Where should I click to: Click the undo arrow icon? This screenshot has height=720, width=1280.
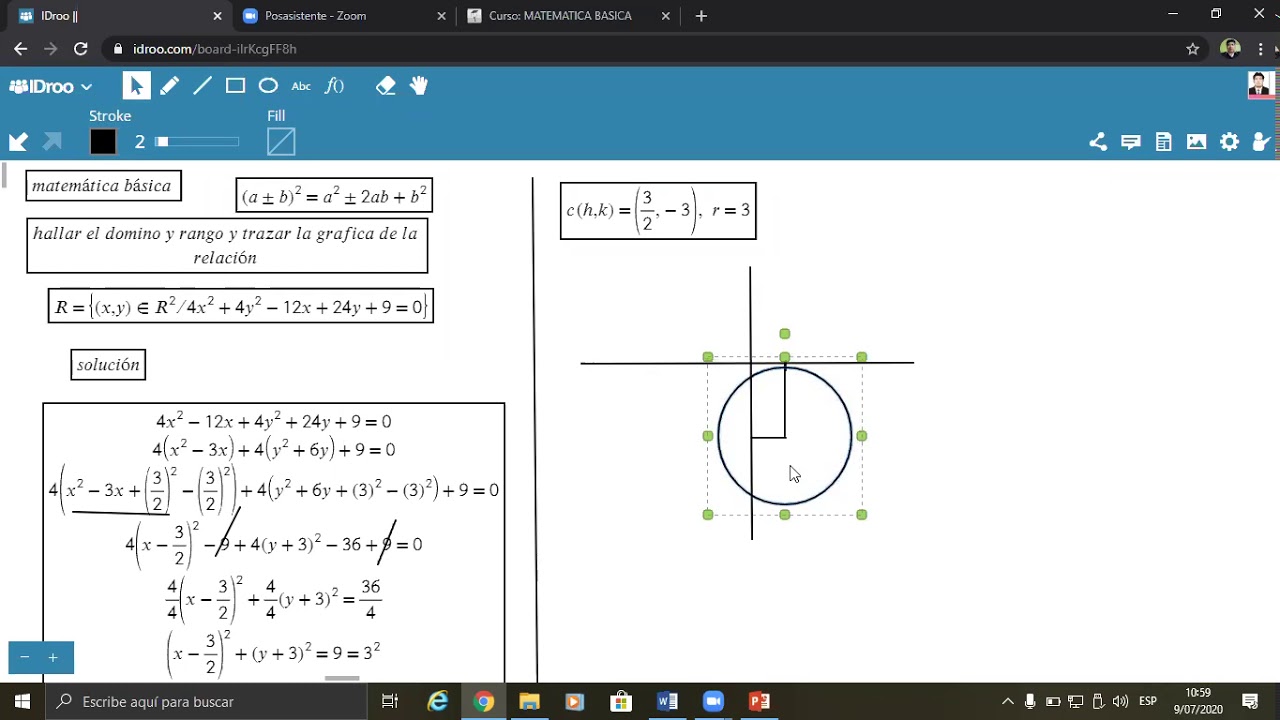(x=18, y=142)
